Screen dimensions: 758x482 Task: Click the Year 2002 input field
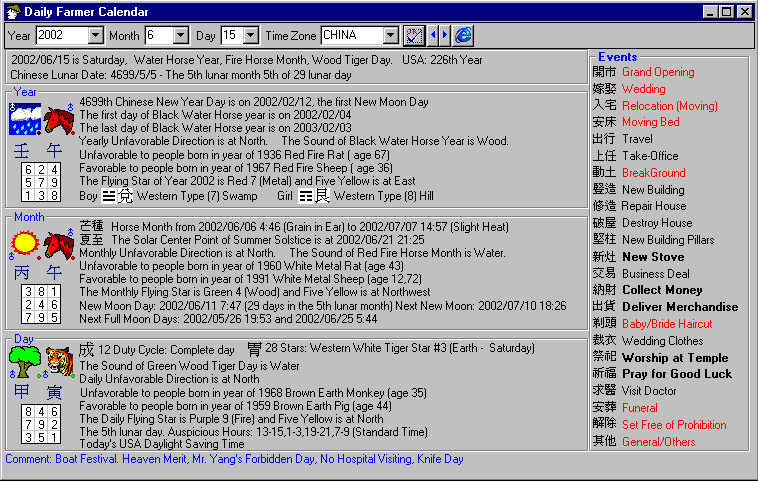tap(62, 35)
